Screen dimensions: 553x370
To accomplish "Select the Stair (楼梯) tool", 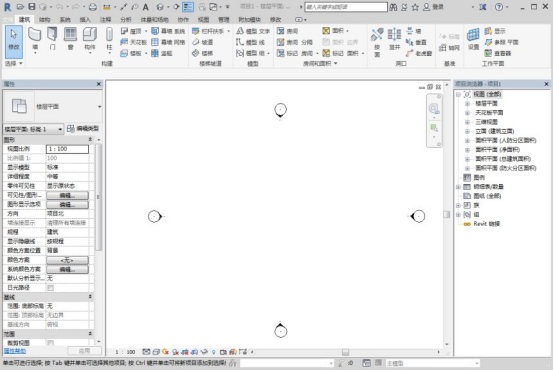I will (202, 53).
